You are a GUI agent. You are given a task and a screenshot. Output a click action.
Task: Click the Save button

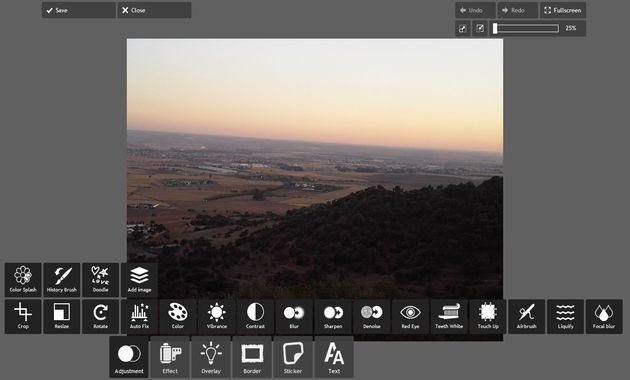(79, 10)
